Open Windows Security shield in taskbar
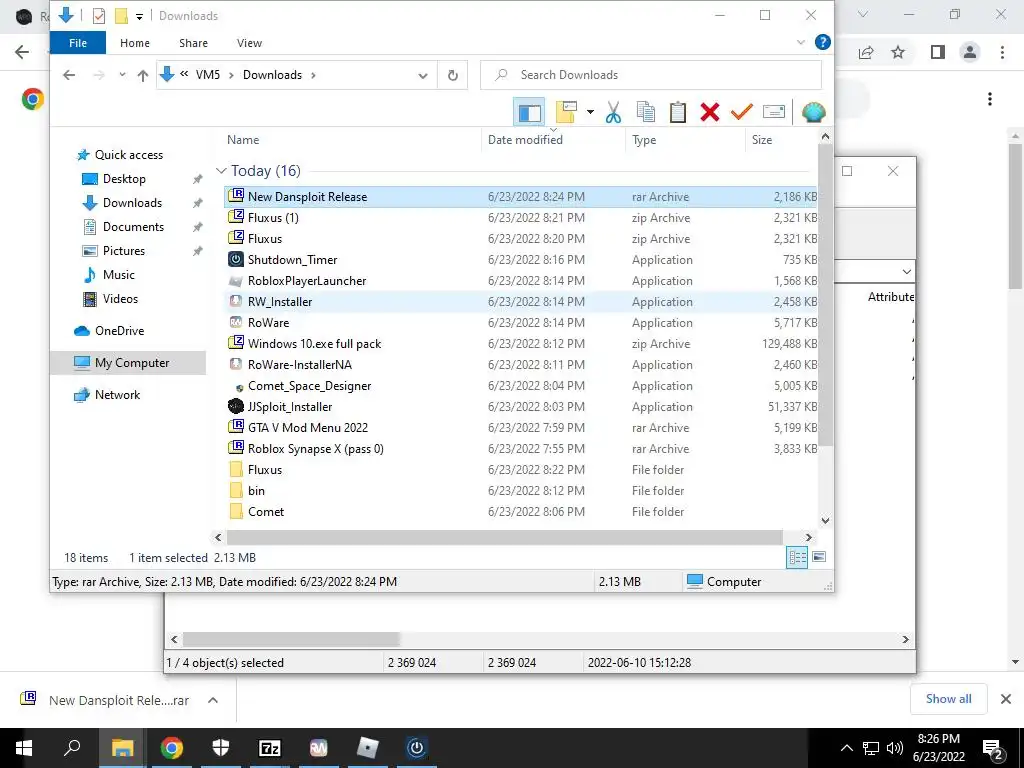The width and height of the screenshot is (1024, 768). point(221,748)
